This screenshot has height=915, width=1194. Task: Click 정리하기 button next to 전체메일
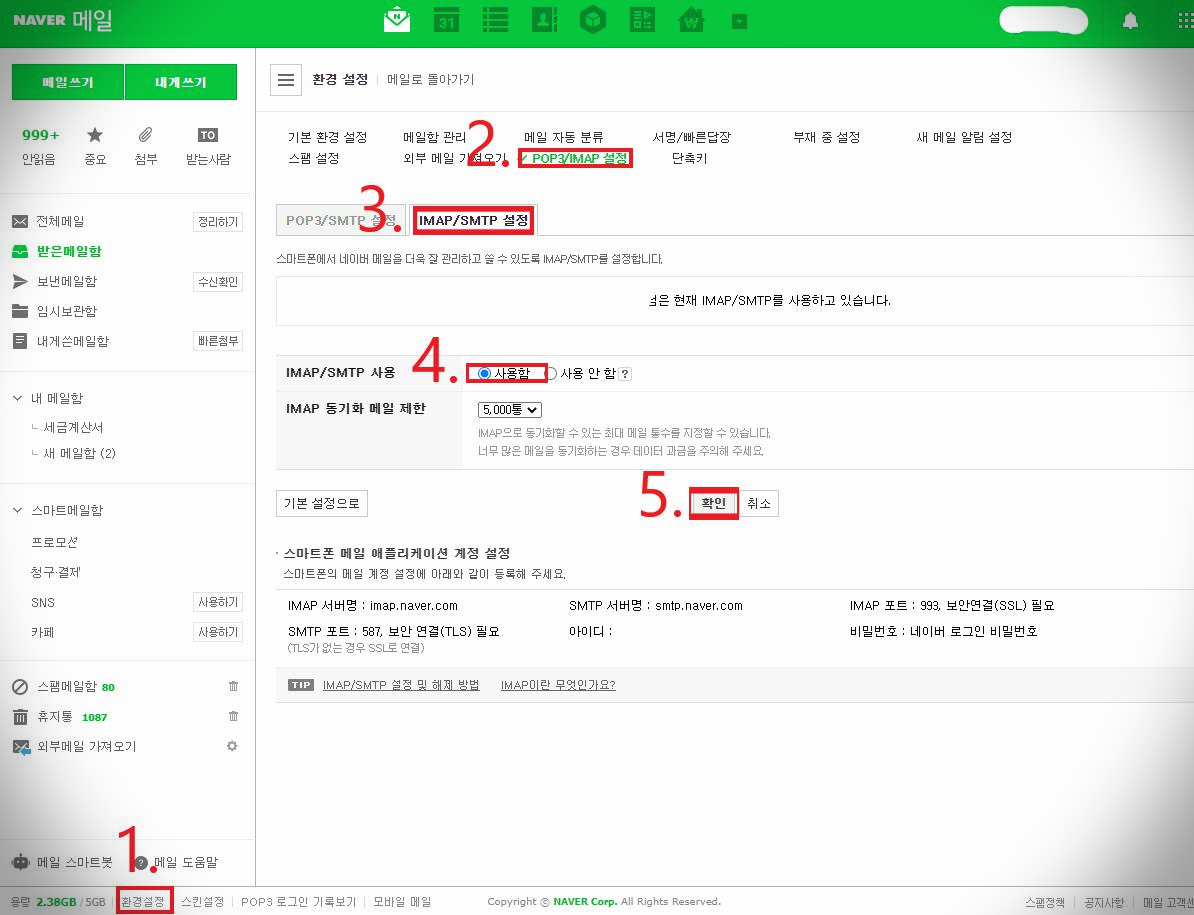click(x=218, y=222)
